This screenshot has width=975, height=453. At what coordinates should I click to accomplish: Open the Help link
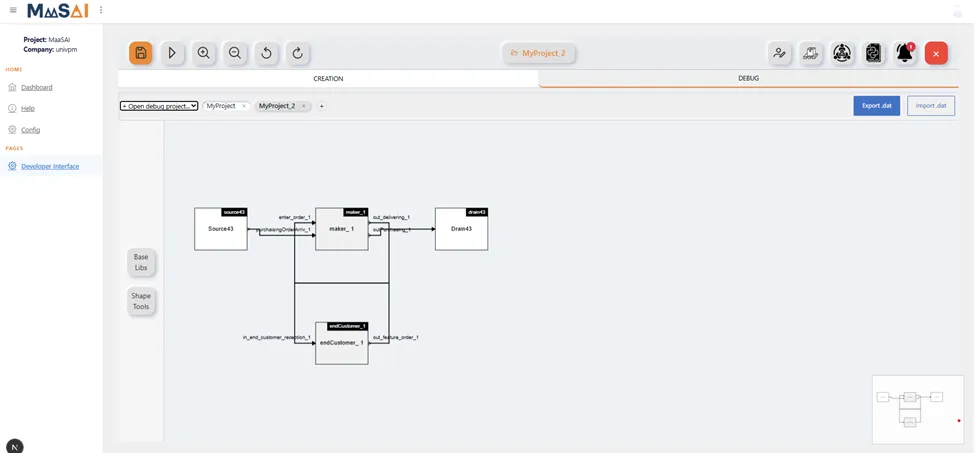28,109
